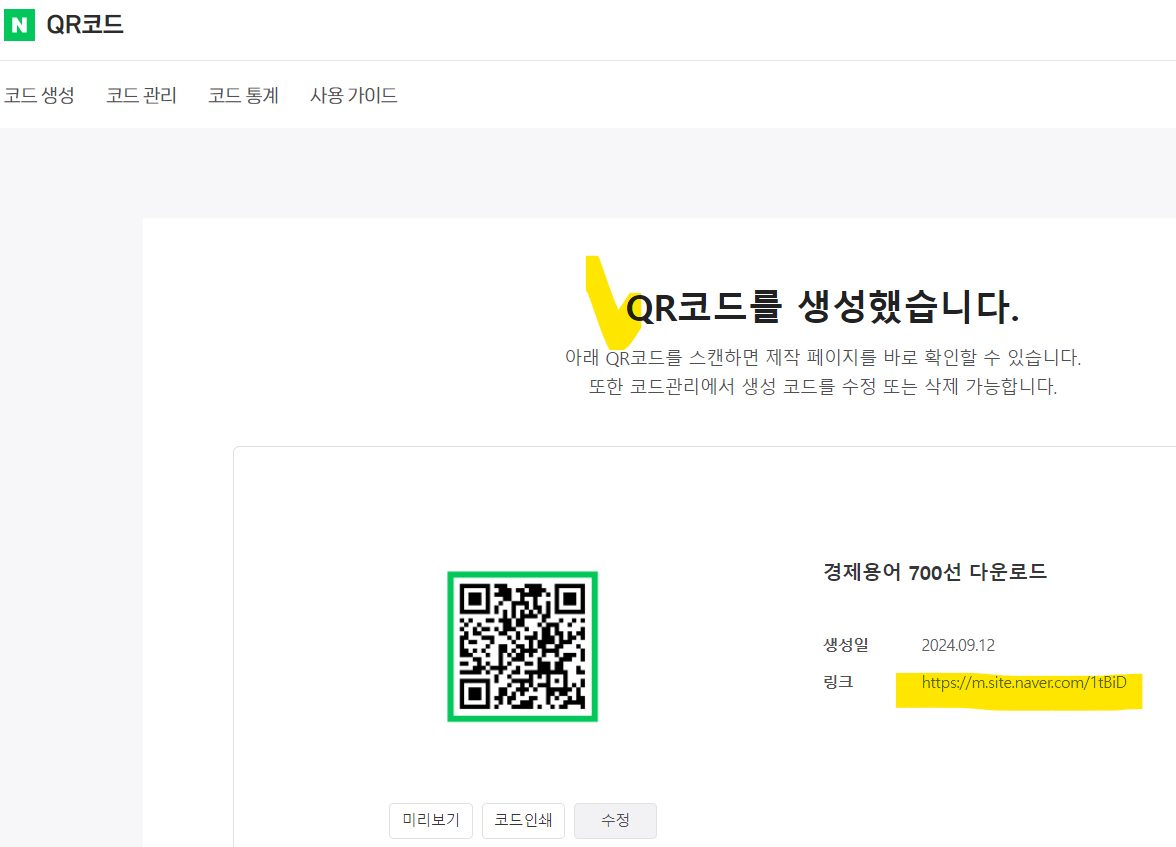The image size is (1176, 847).
Task: Switch to the 코드 관리 tab
Action: (140, 95)
